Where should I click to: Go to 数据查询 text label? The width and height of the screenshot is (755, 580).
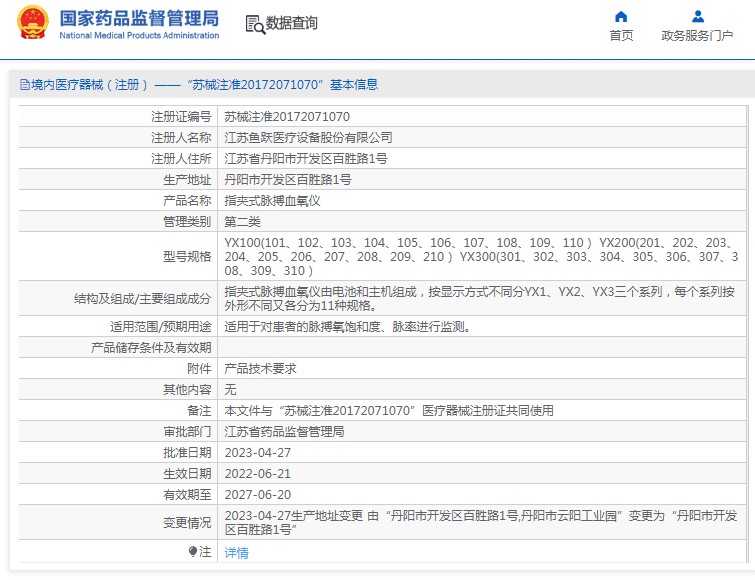click(292, 24)
